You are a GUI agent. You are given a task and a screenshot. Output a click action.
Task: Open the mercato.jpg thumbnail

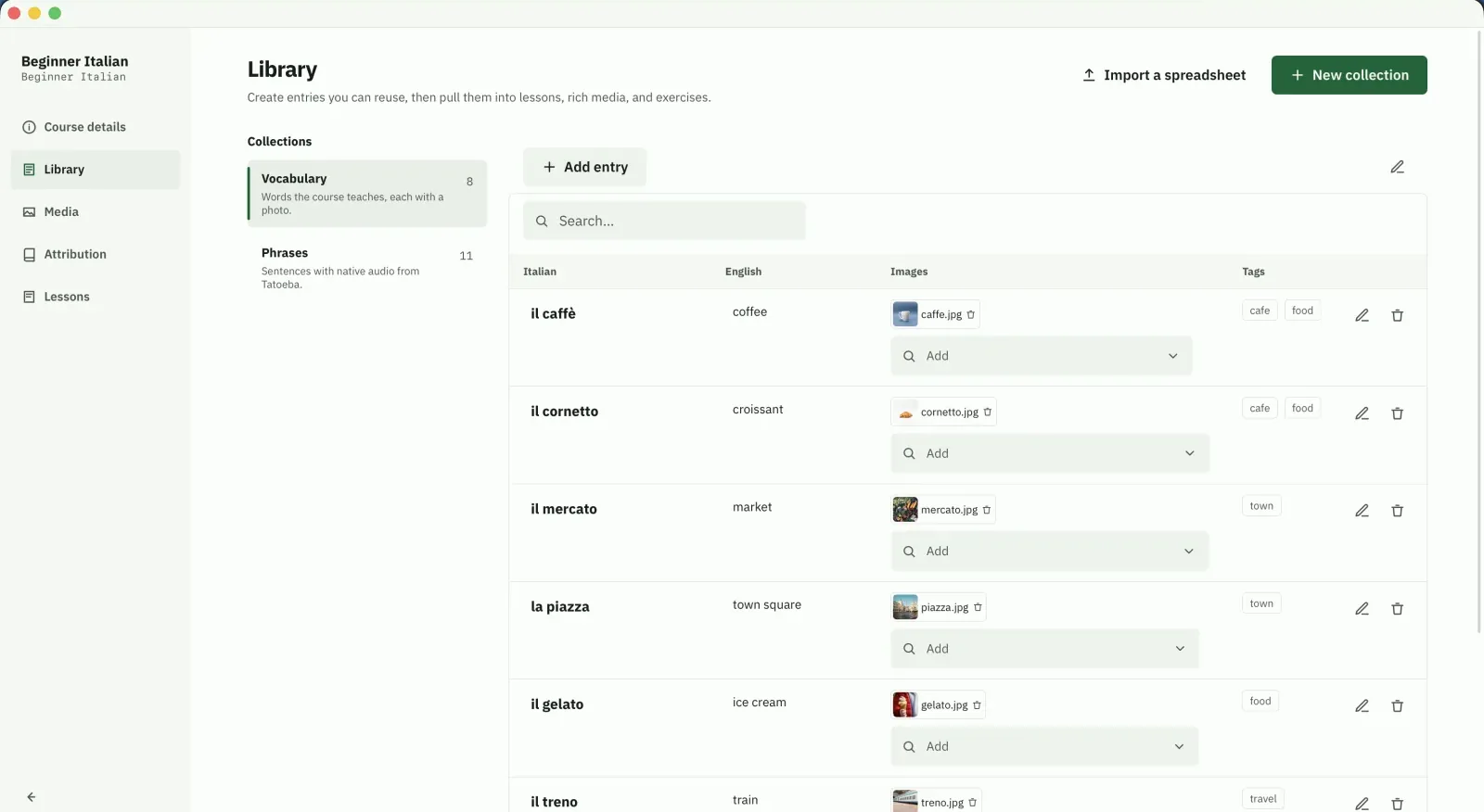[905, 510]
